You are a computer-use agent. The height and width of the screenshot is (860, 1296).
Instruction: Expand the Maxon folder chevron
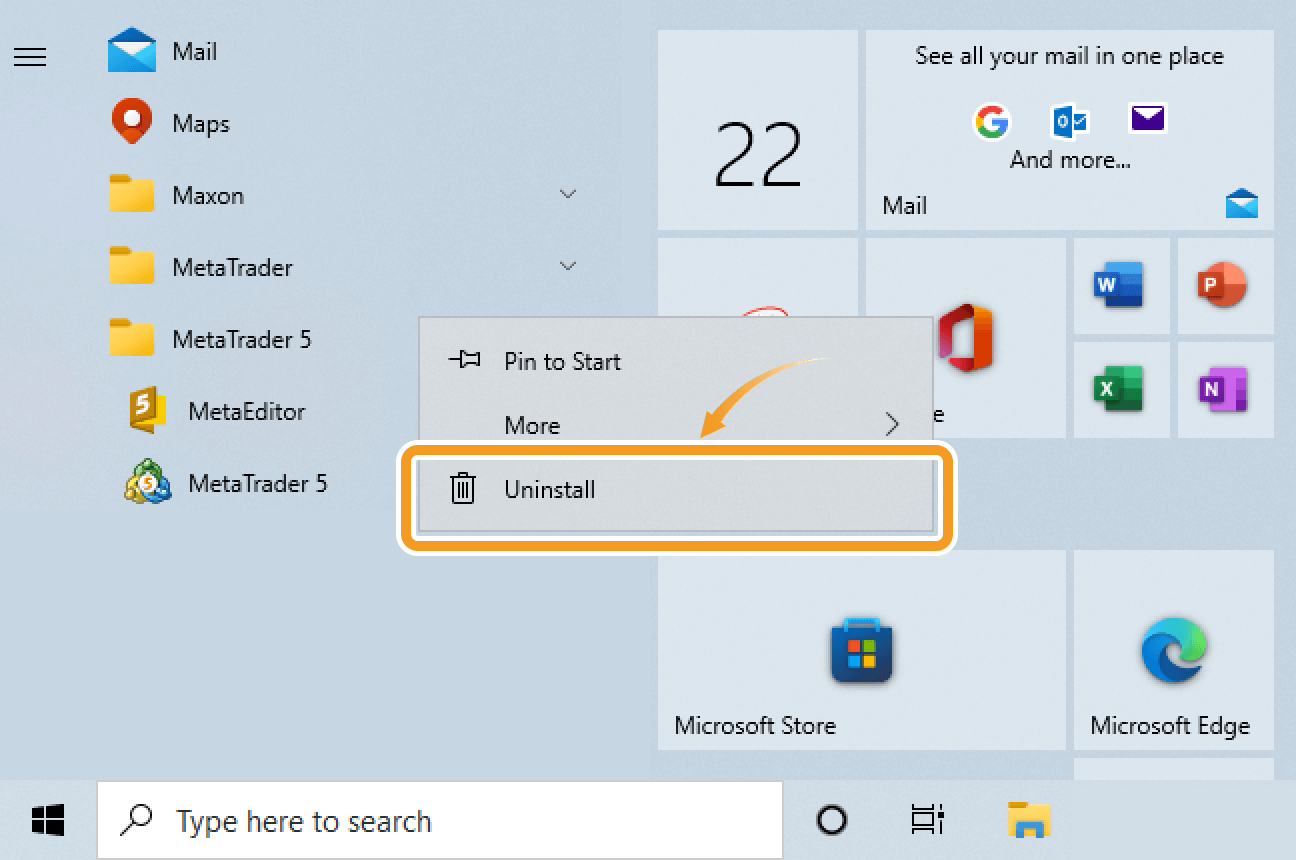(568, 194)
